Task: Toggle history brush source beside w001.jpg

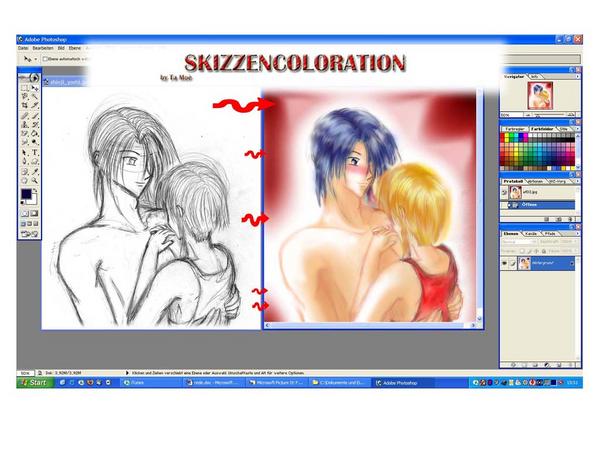Action: [x=505, y=192]
